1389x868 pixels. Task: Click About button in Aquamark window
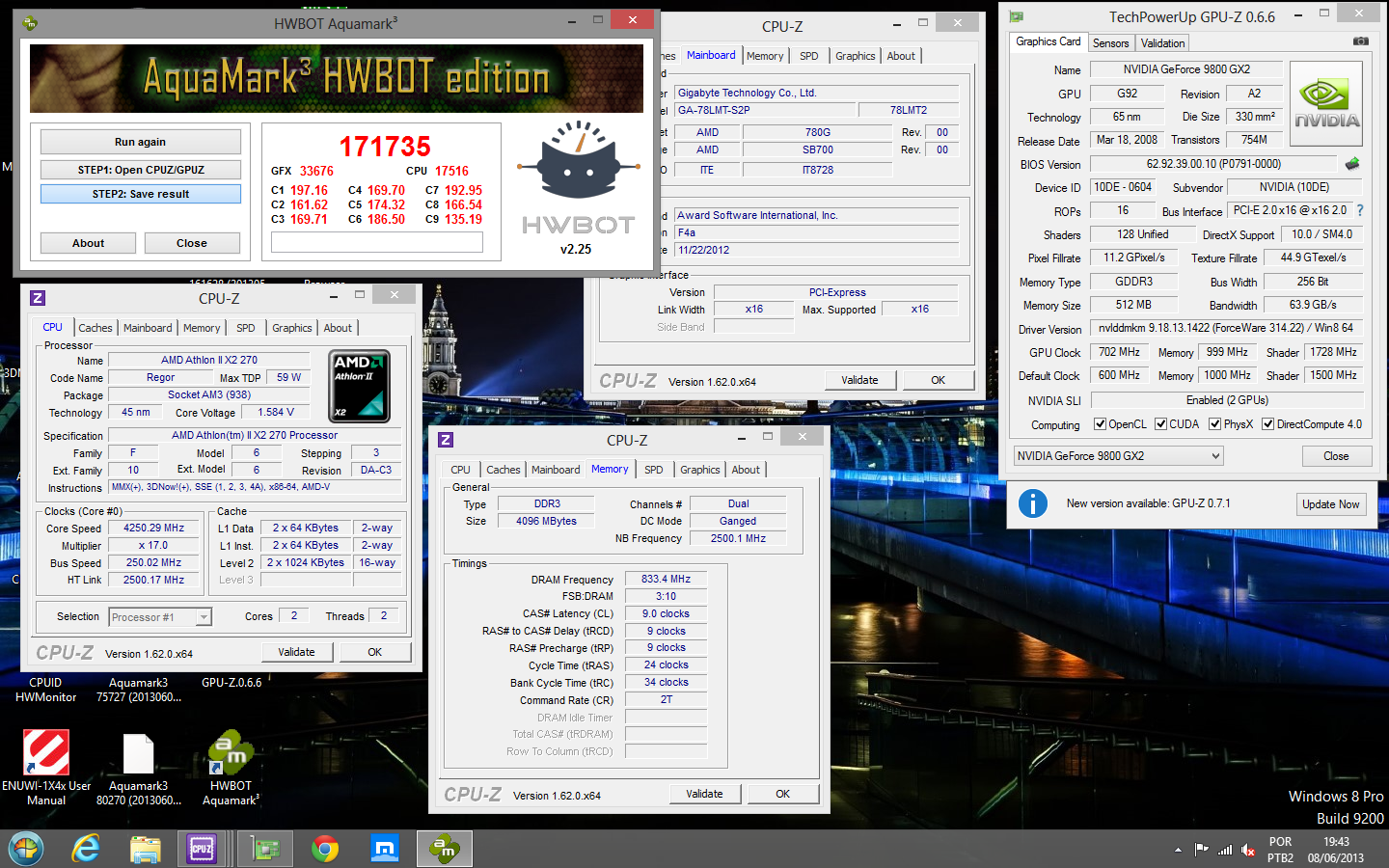coord(88,243)
